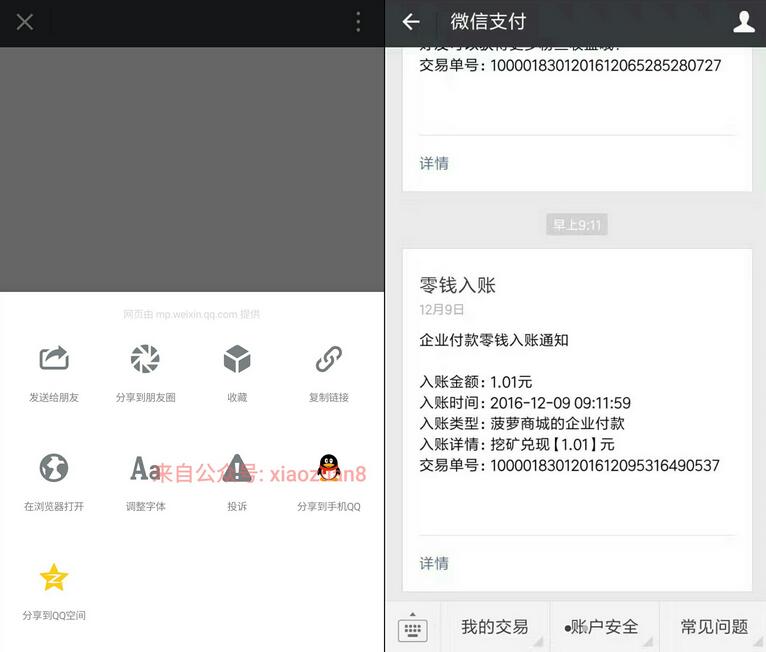Viewport: 766px width, 652px height.
Task: Tap the 微信支付 header title
Action: [x=488, y=22]
